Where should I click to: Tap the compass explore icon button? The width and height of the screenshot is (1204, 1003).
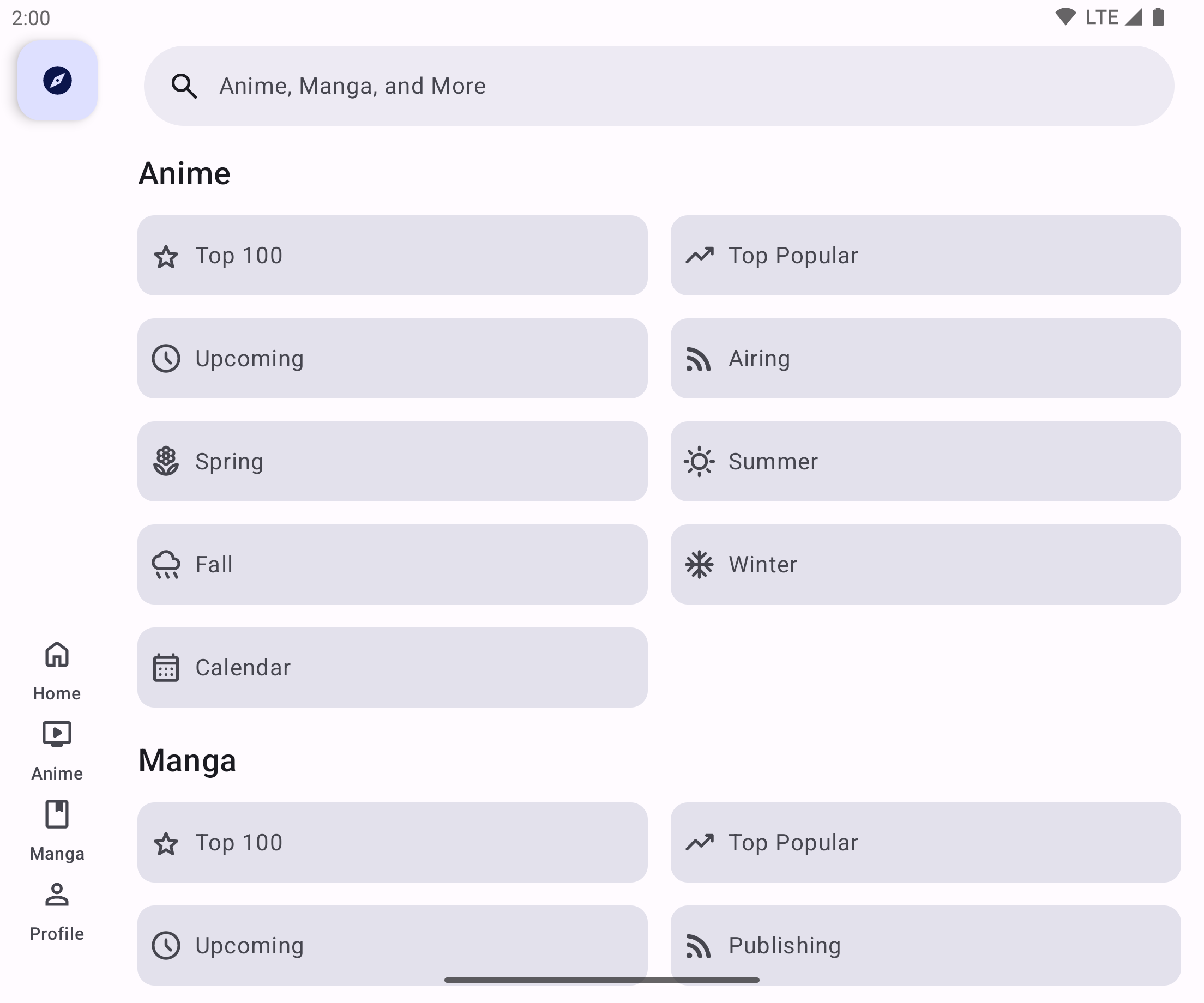(57, 80)
